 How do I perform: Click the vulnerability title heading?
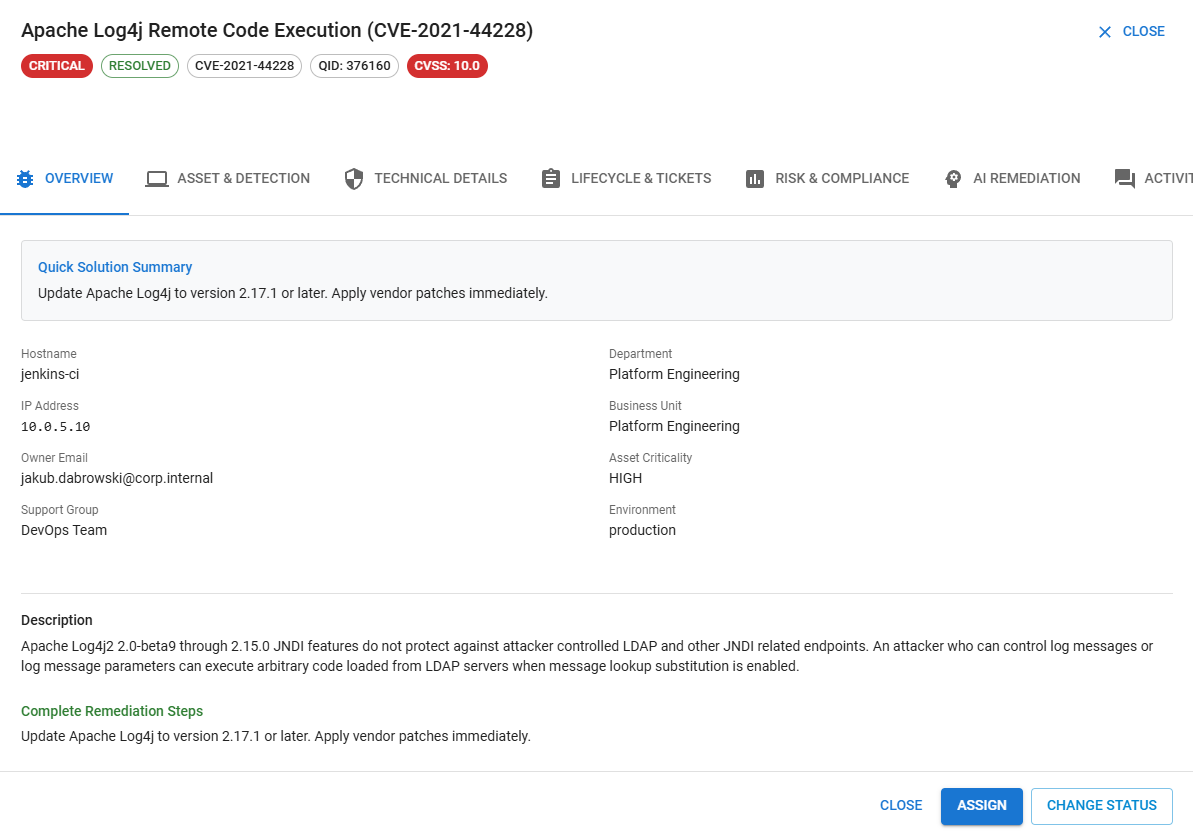click(277, 31)
